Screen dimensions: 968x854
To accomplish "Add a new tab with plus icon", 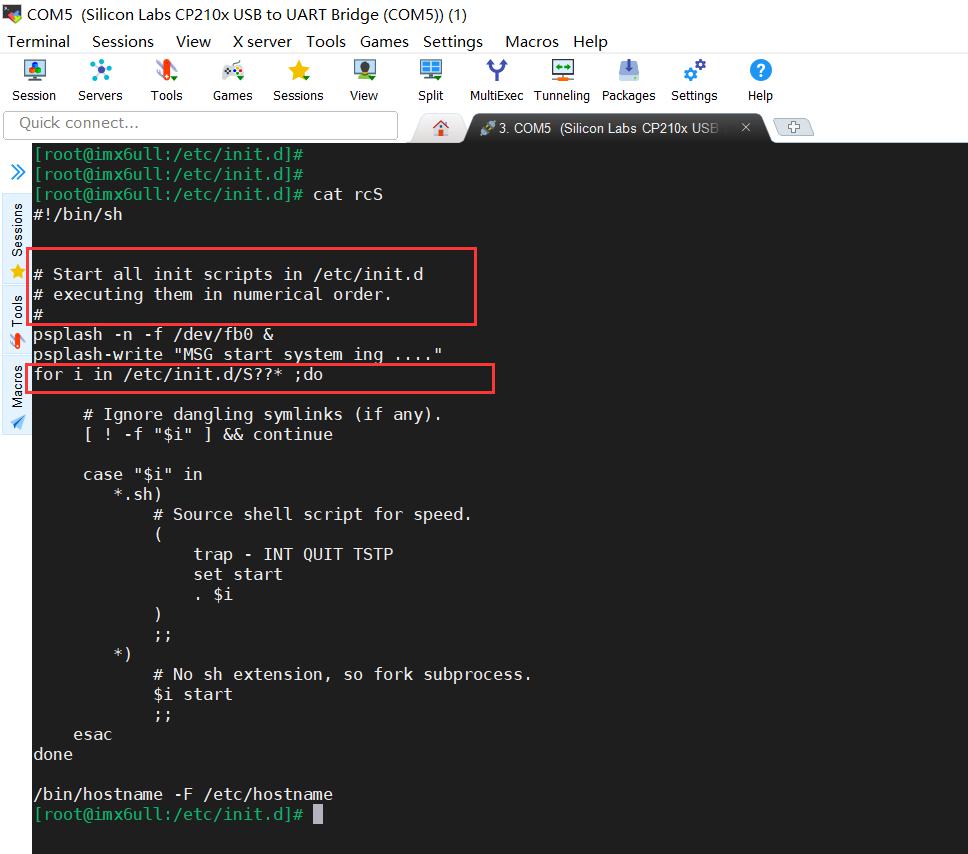I will pos(794,127).
